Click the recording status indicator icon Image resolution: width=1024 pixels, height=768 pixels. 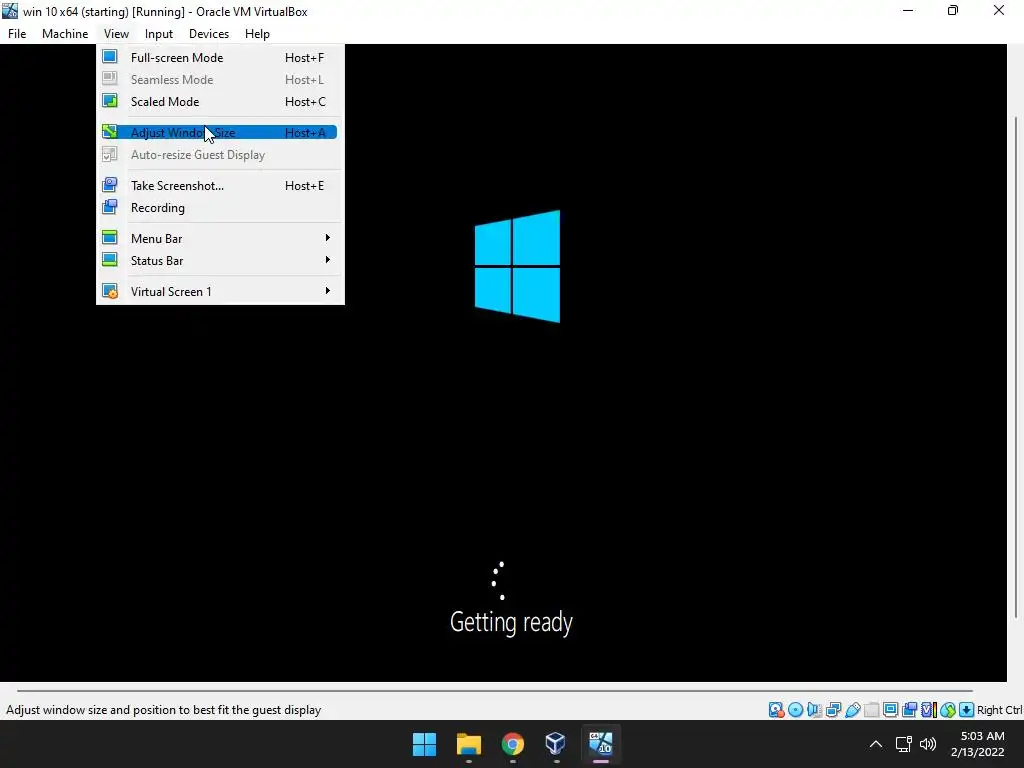909,710
